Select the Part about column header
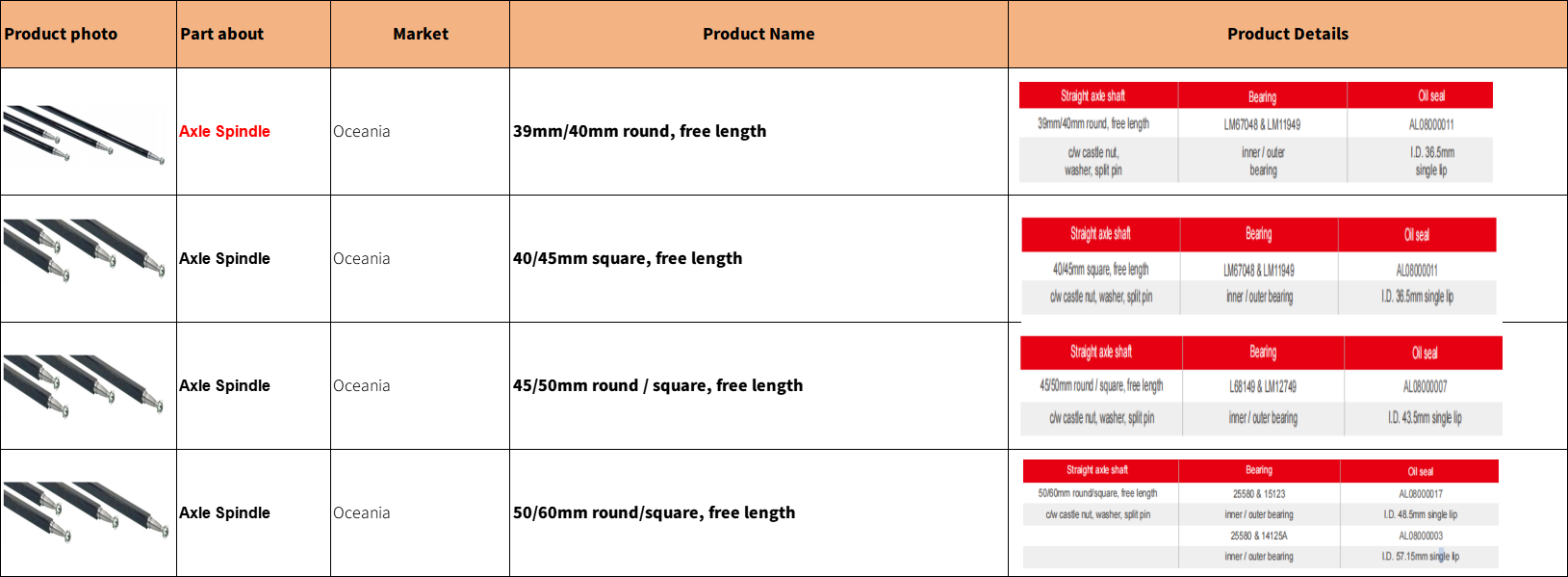This screenshot has height=577, width=1568. 221,34
